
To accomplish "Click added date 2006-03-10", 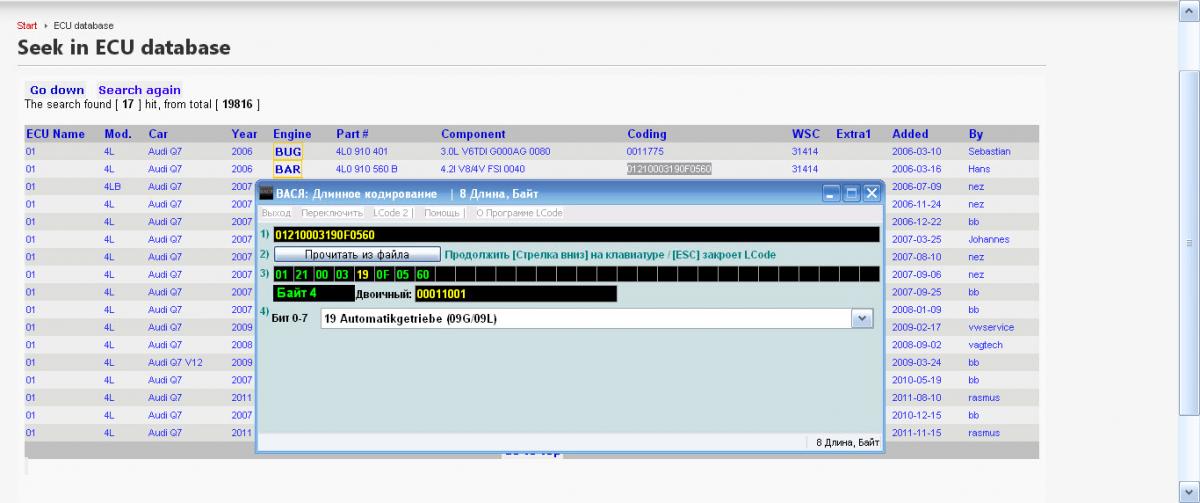I will point(916,151).
